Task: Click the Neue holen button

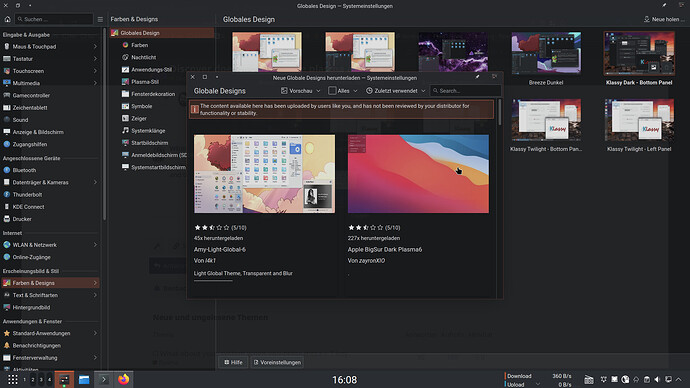Action: click(664, 19)
